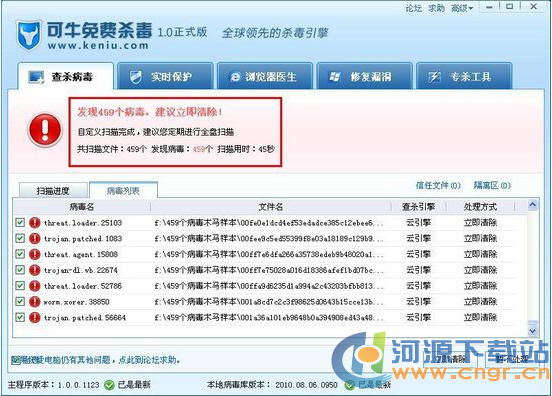
Task: Open the 论坛 link
Action: coord(414,8)
